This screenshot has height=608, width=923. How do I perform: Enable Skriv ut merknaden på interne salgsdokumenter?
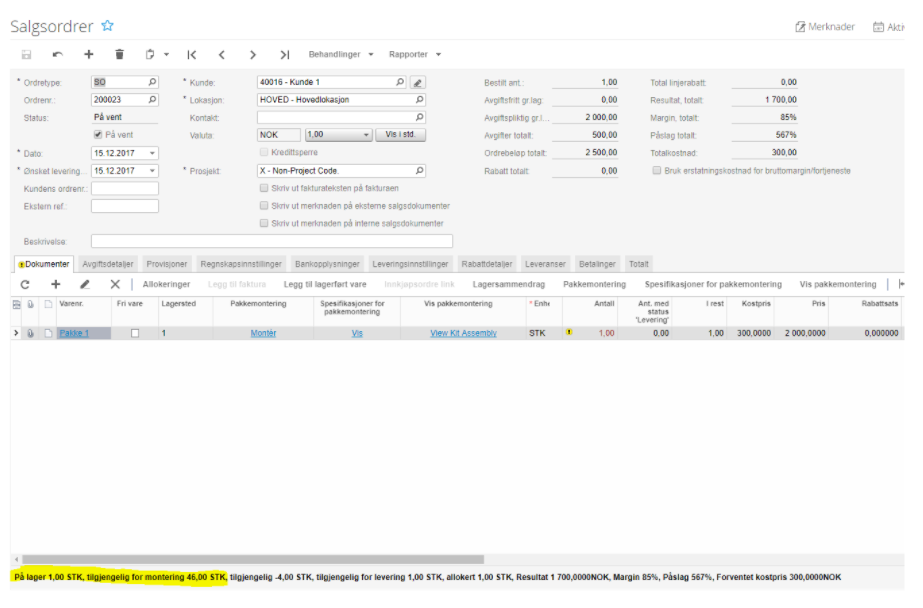[264, 224]
